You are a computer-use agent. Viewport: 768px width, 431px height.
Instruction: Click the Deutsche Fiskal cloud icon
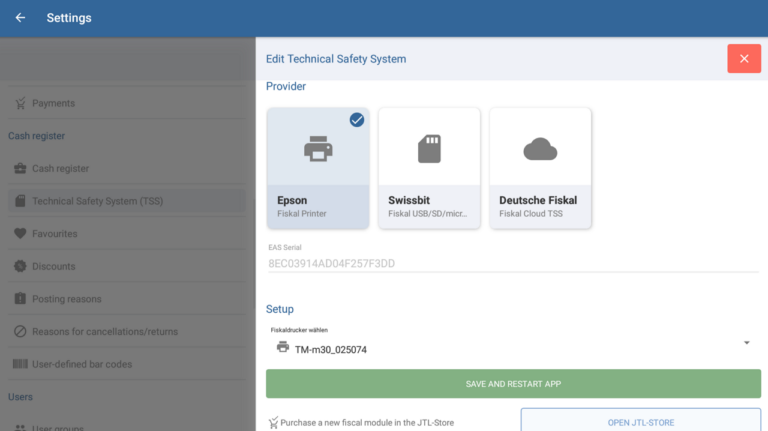pyautogui.click(x=540, y=149)
